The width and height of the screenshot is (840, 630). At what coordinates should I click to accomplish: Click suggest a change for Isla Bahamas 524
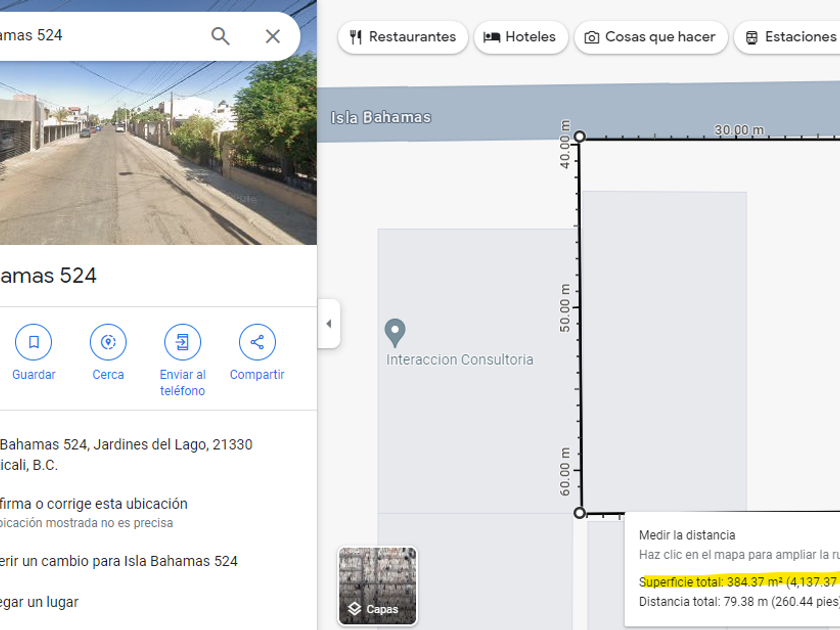pyautogui.click(x=119, y=561)
